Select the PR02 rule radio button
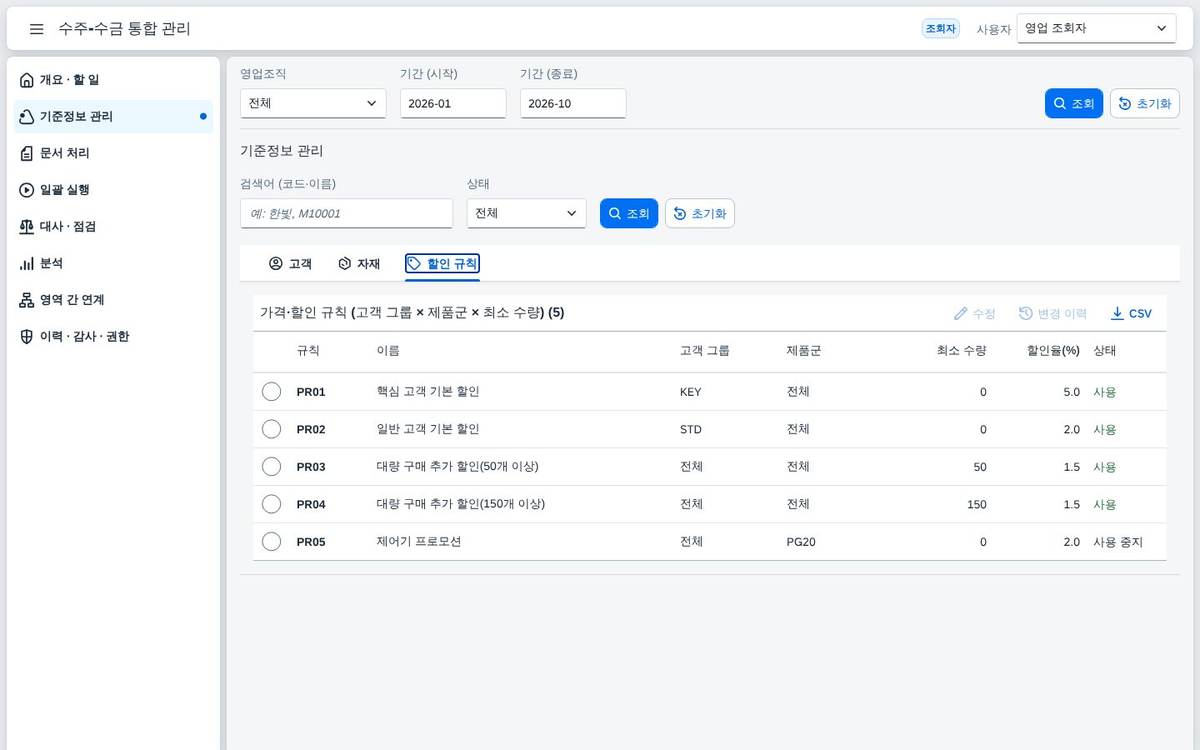The image size is (1200, 750). pyautogui.click(x=271, y=429)
